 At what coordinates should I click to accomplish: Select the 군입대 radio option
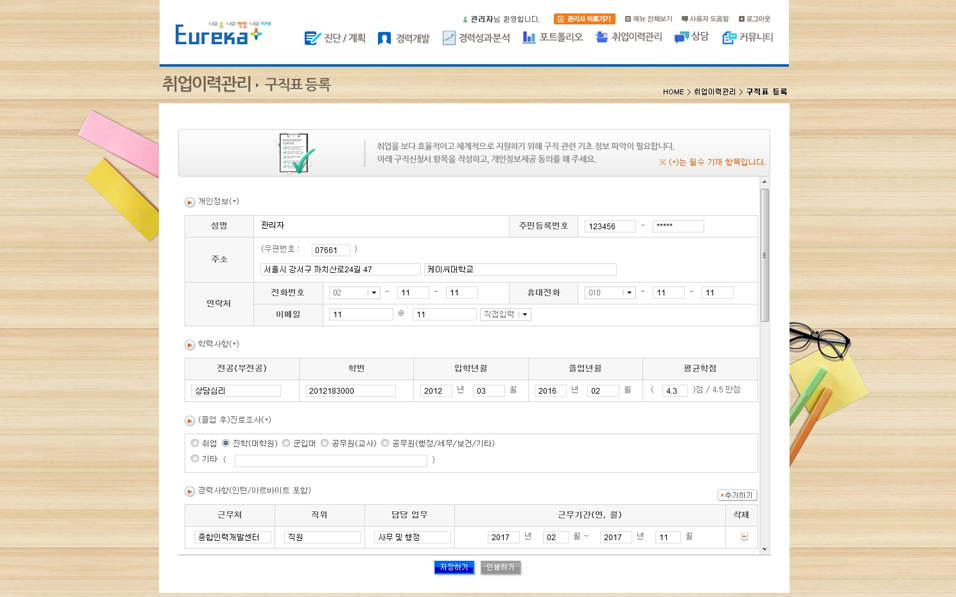286,443
